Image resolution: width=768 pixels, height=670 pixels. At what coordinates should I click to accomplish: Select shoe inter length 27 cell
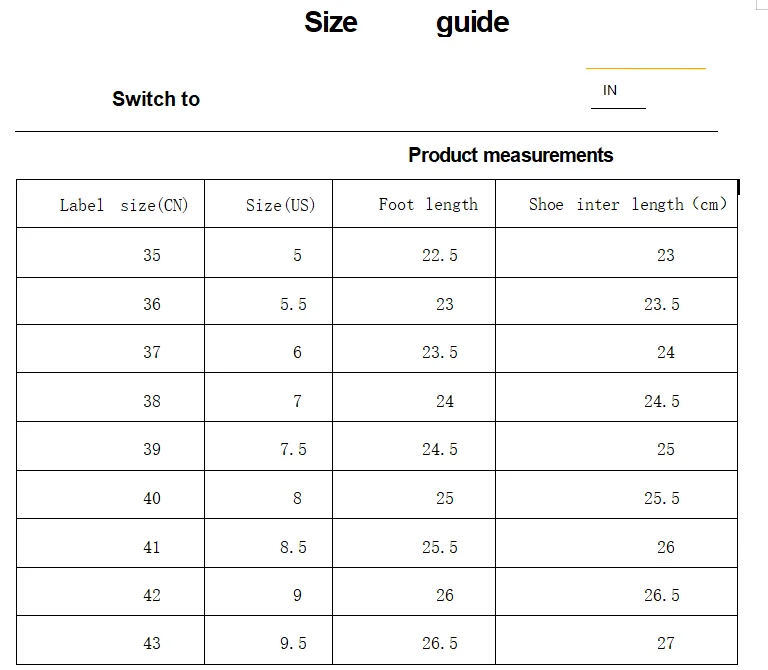coord(616,640)
